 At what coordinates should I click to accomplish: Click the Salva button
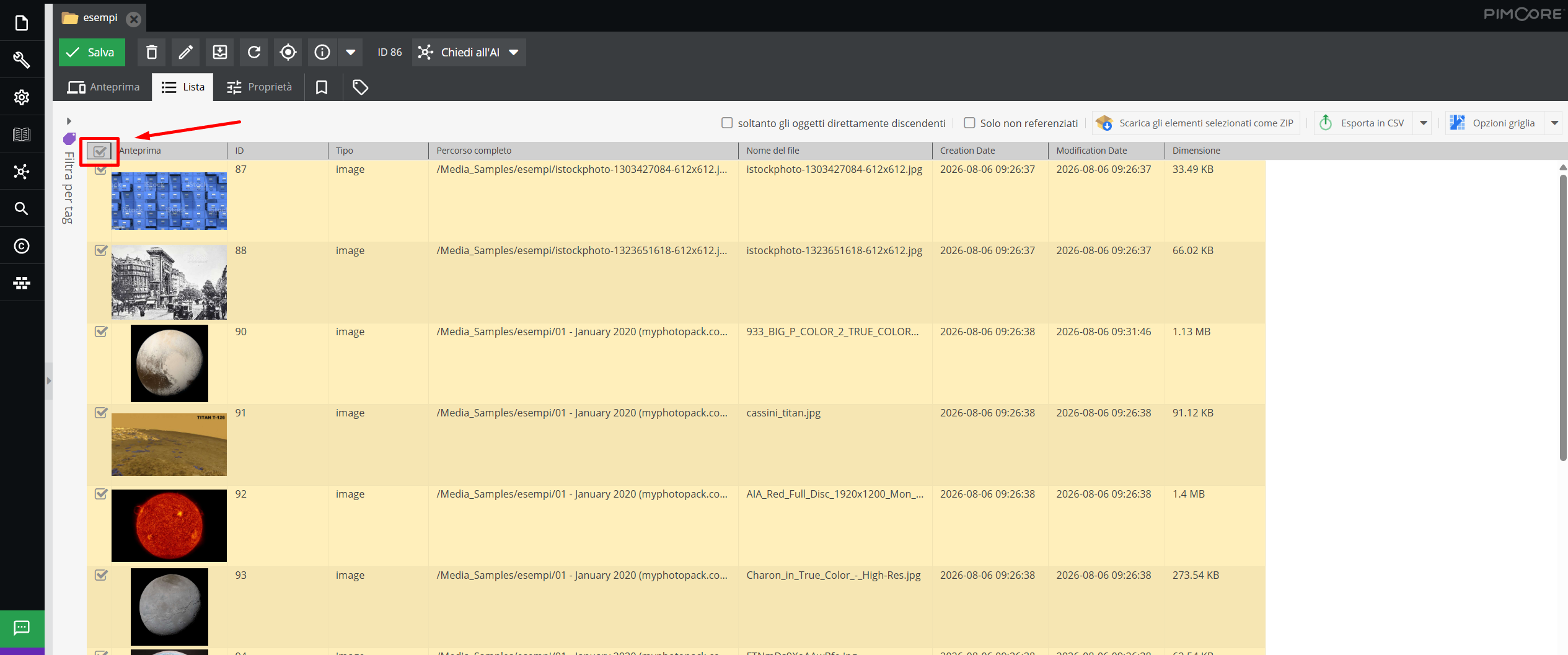(x=92, y=52)
